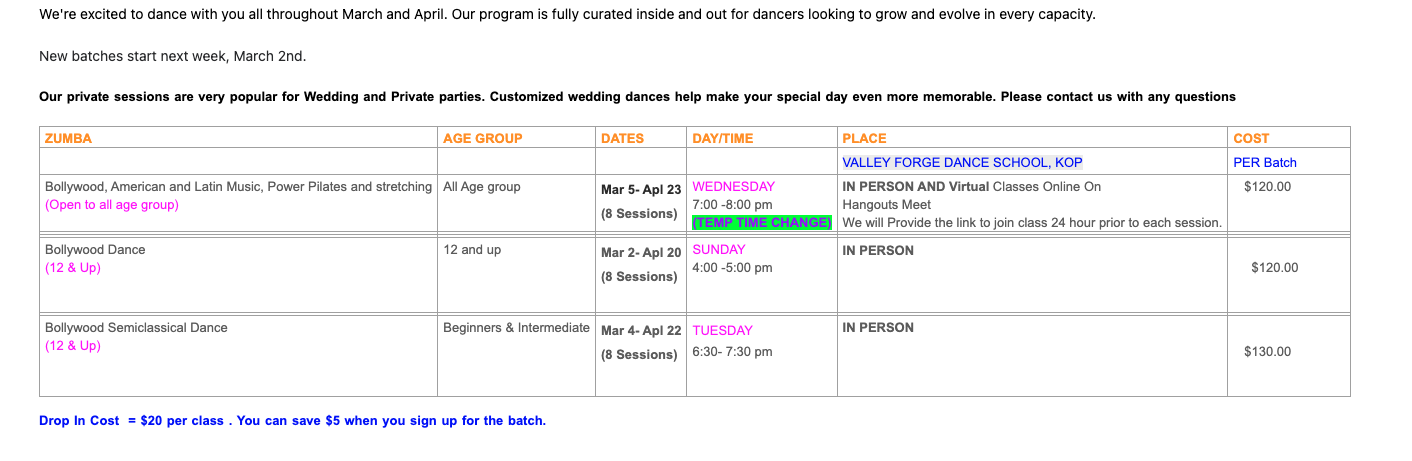Click the bold private sessions paragraph
The height and width of the screenshot is (461, 1412).
[x=636, y=97]
